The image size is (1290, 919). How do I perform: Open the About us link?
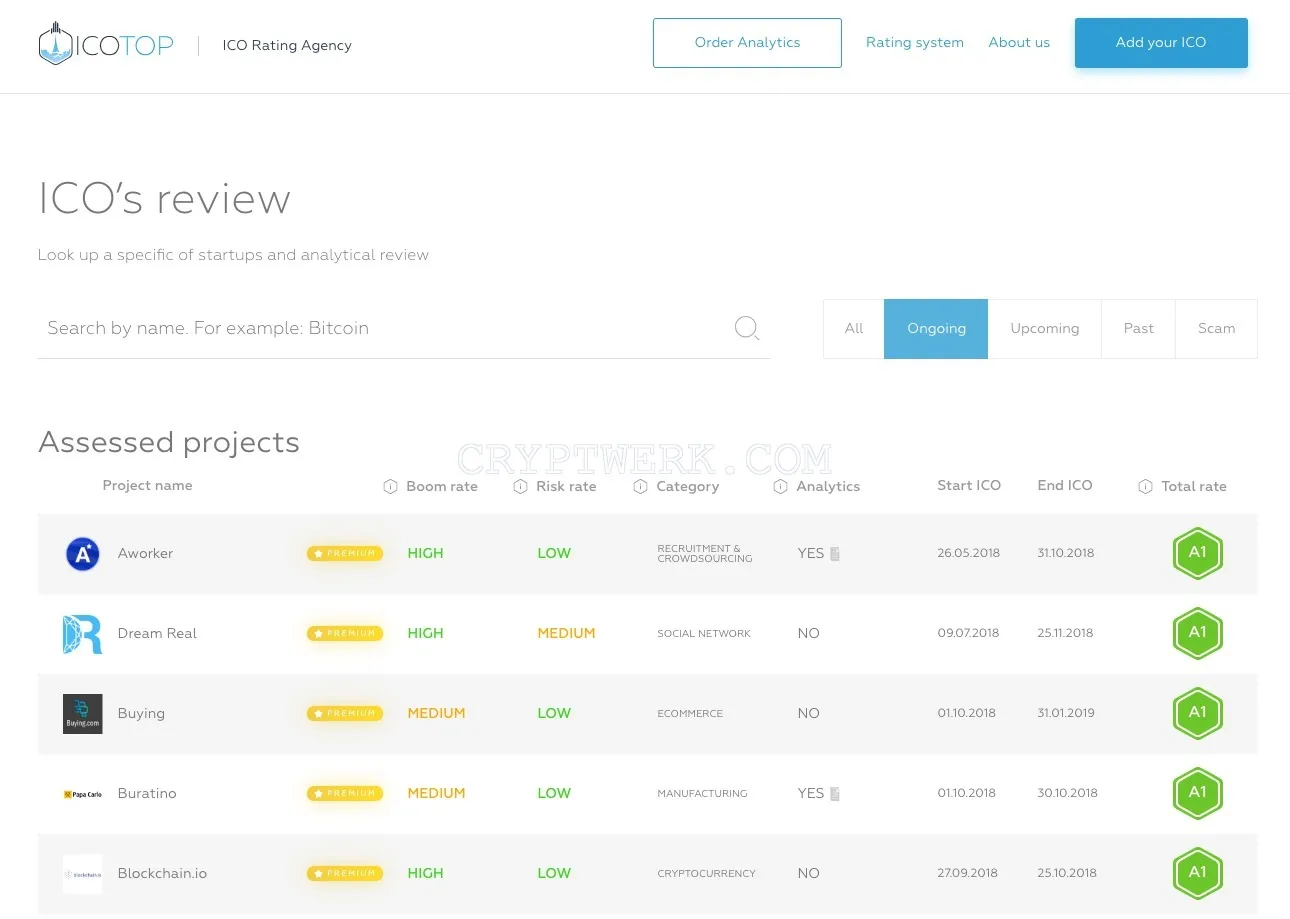1019,43
